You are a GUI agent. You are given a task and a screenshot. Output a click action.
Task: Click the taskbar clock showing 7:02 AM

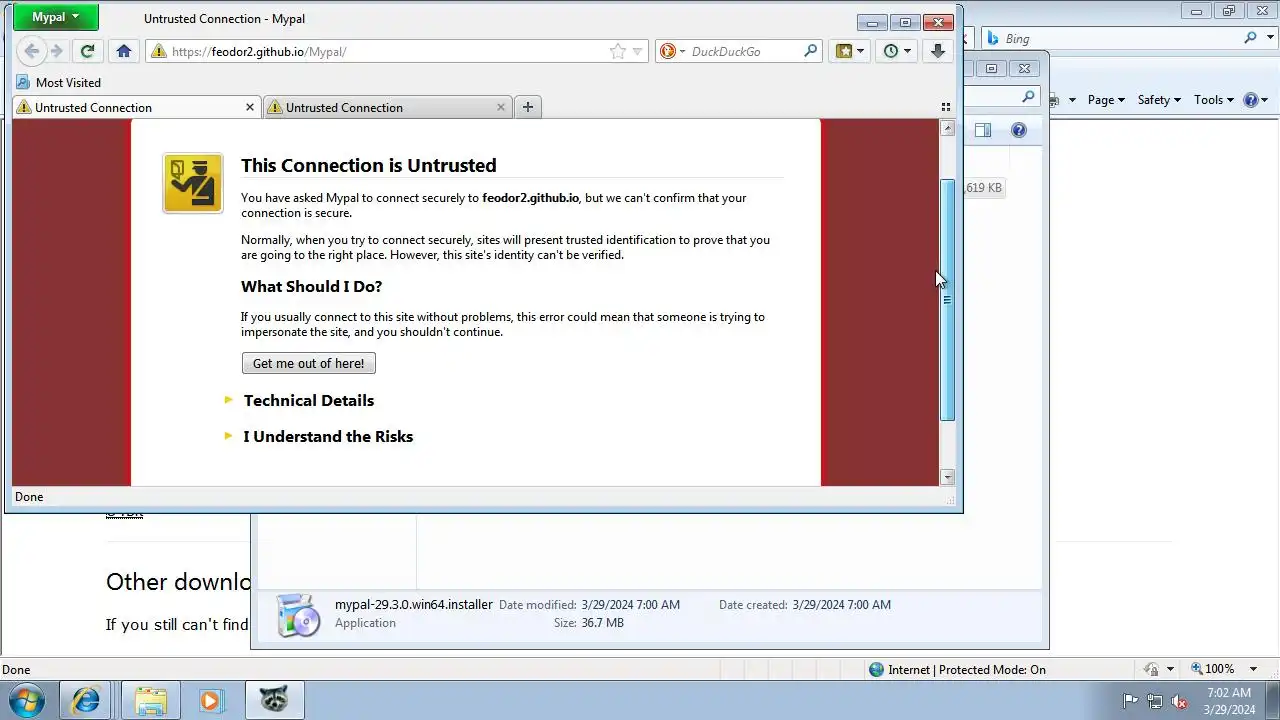pos(1229,700)
